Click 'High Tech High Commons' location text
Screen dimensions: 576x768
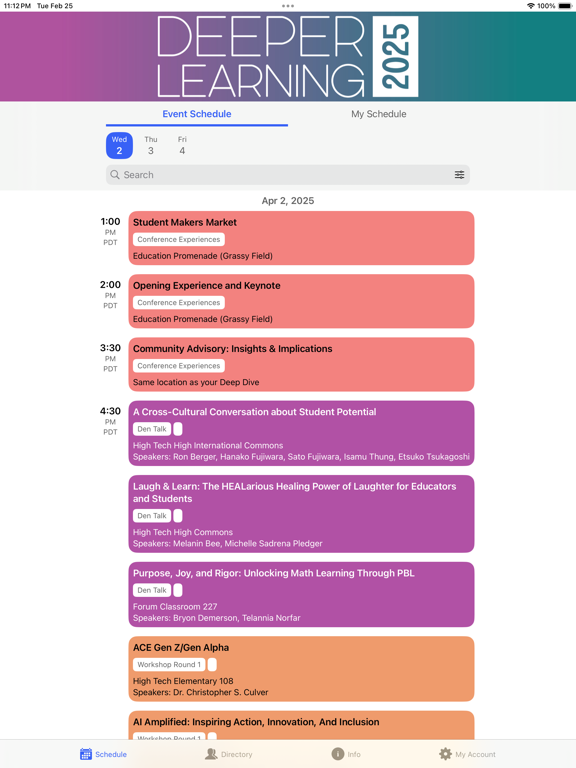(x=183, y=532)
